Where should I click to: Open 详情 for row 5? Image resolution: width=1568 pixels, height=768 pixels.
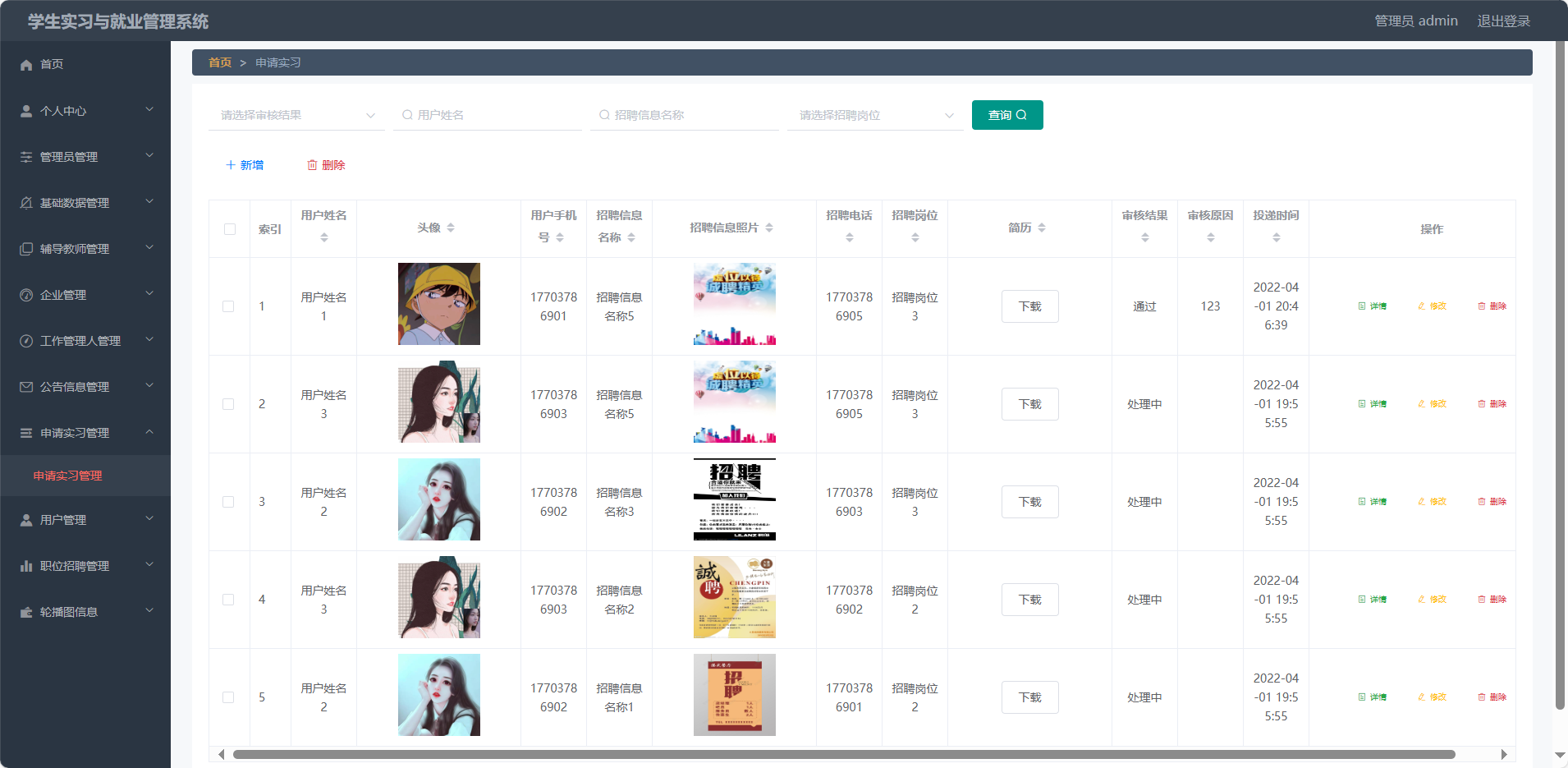click(1373, 697)
